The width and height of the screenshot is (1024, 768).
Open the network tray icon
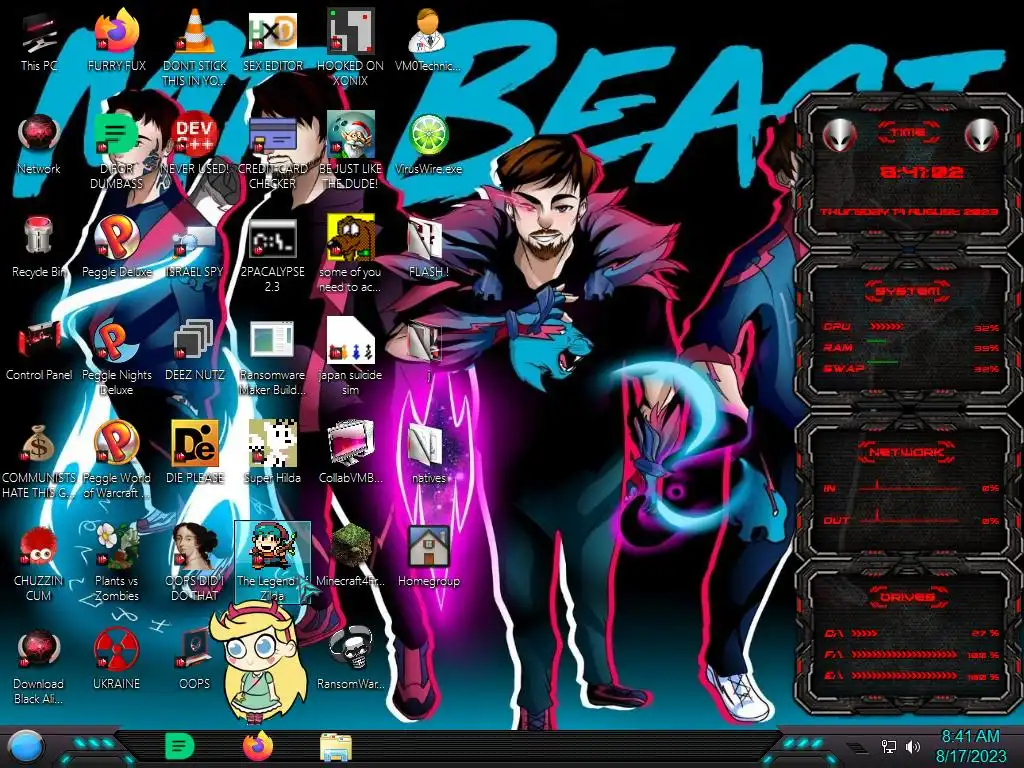[888, 746]
